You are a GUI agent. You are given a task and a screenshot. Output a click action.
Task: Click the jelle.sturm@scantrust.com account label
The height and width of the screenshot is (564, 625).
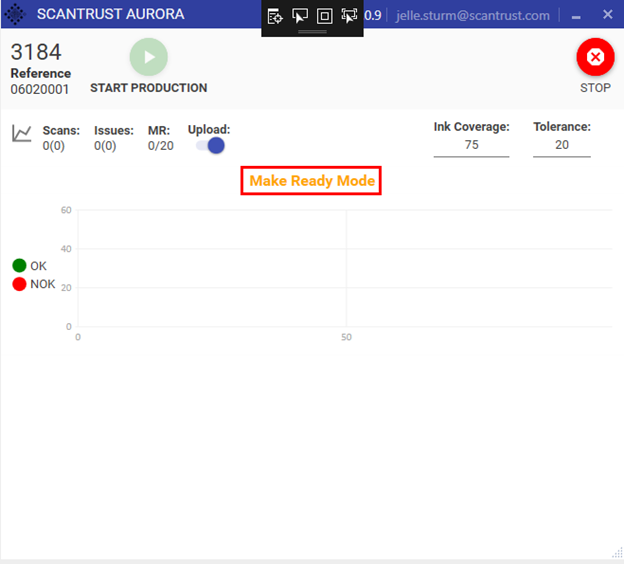pos(472,16)
